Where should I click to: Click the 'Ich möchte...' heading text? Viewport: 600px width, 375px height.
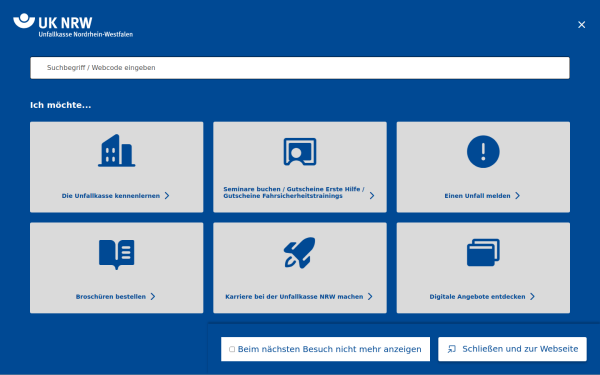pos(60,105)
